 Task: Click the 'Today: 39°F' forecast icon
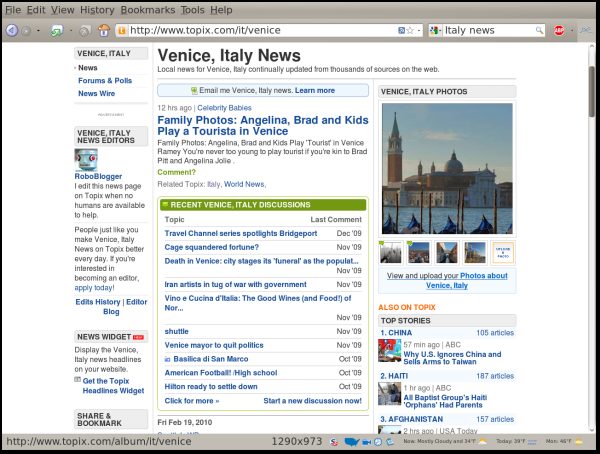[x=532, y=441]
